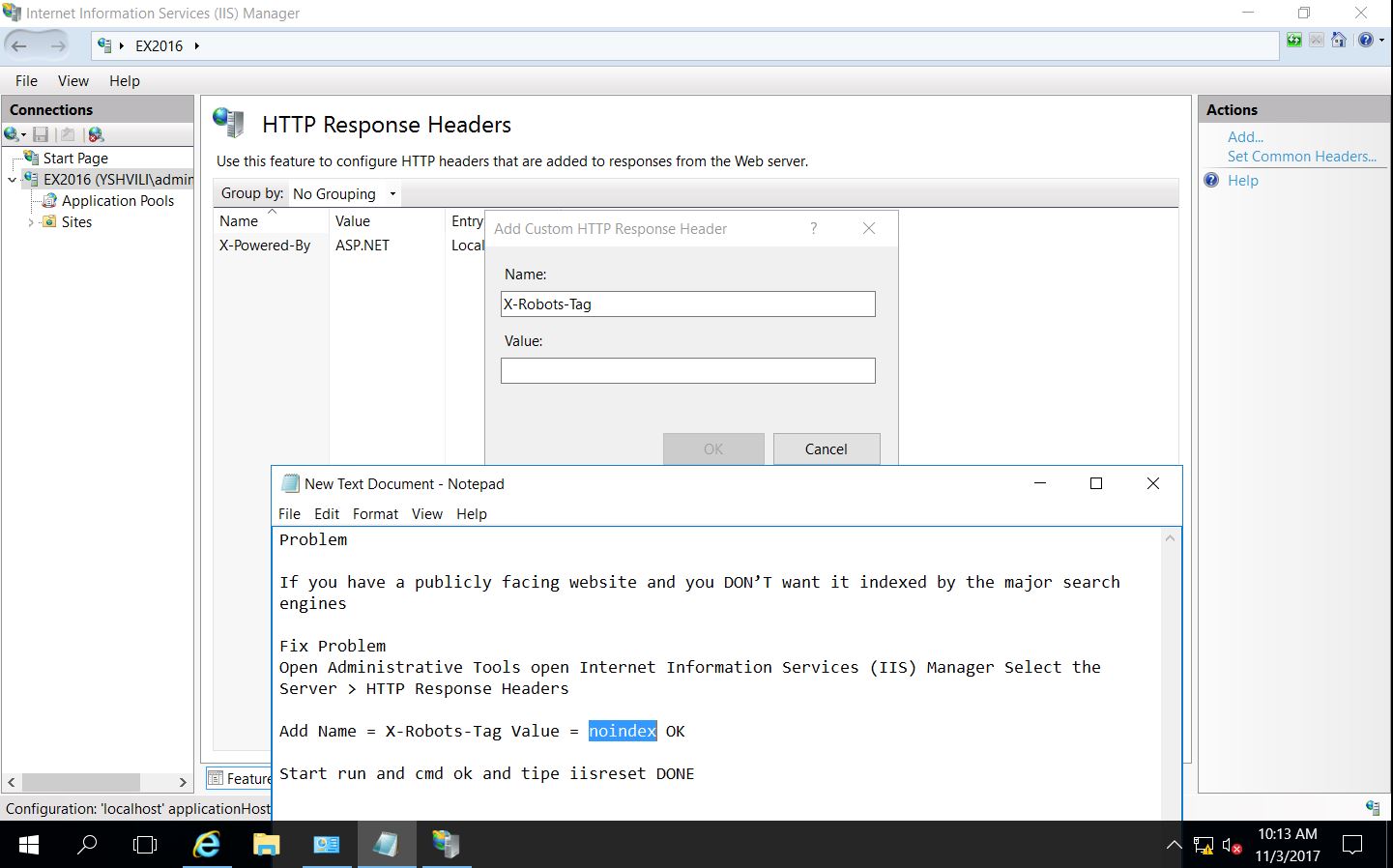Open File Explorer from the taskbar
The width and height of the screenshot is (1393, 868).
[266, 845]
